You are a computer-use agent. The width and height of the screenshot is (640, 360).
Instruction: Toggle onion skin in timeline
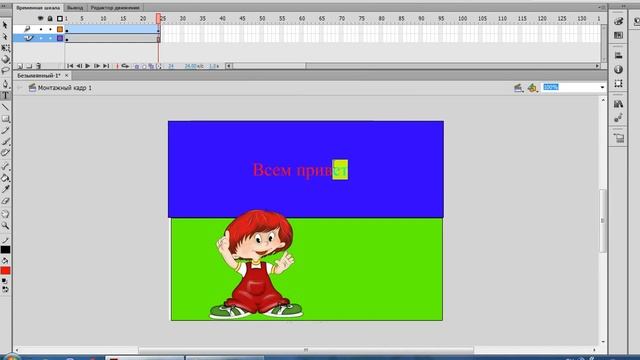tap(137, 66)
